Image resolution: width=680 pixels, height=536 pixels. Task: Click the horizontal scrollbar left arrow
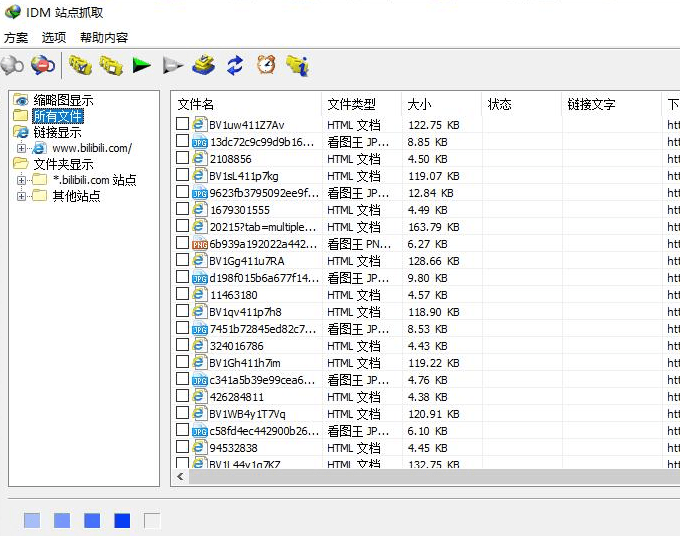(x=180, y=477)
